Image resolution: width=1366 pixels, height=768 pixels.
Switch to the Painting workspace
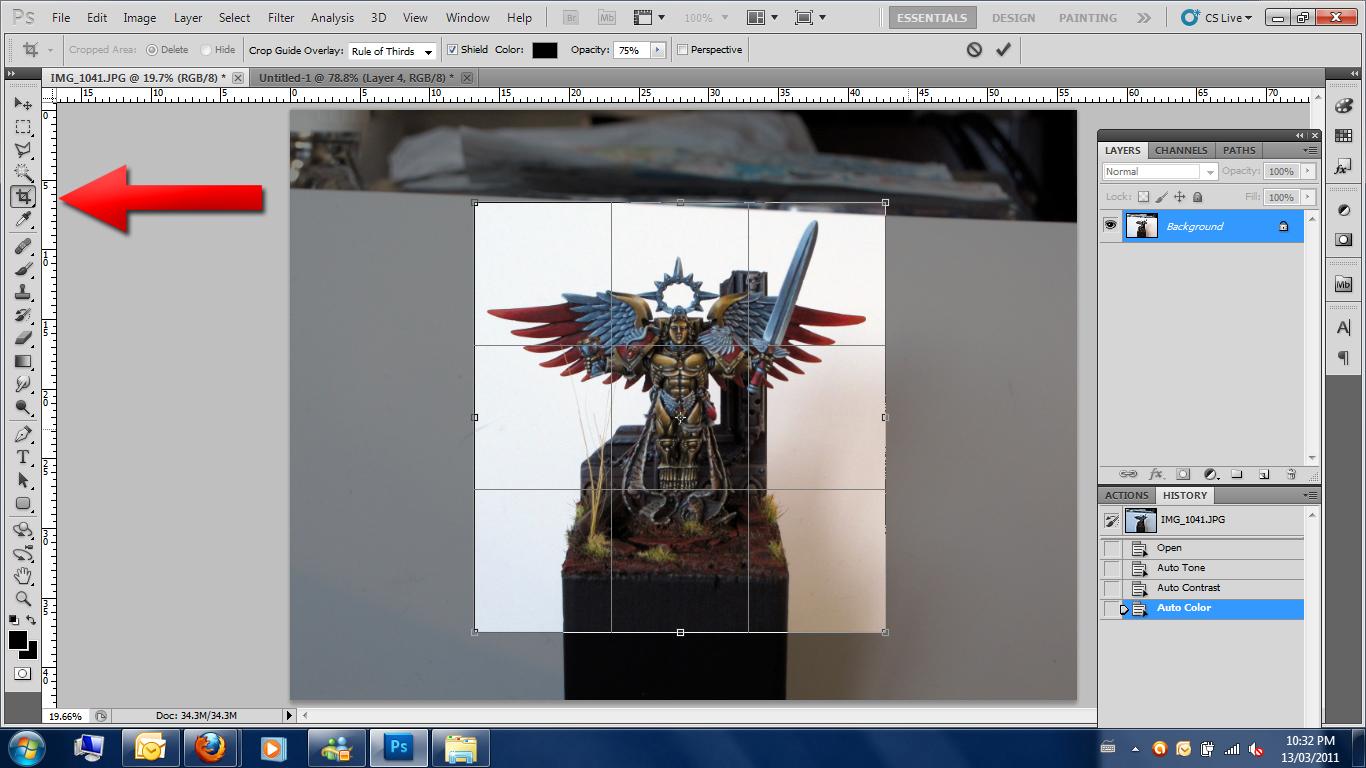(x=1088, y=18)
